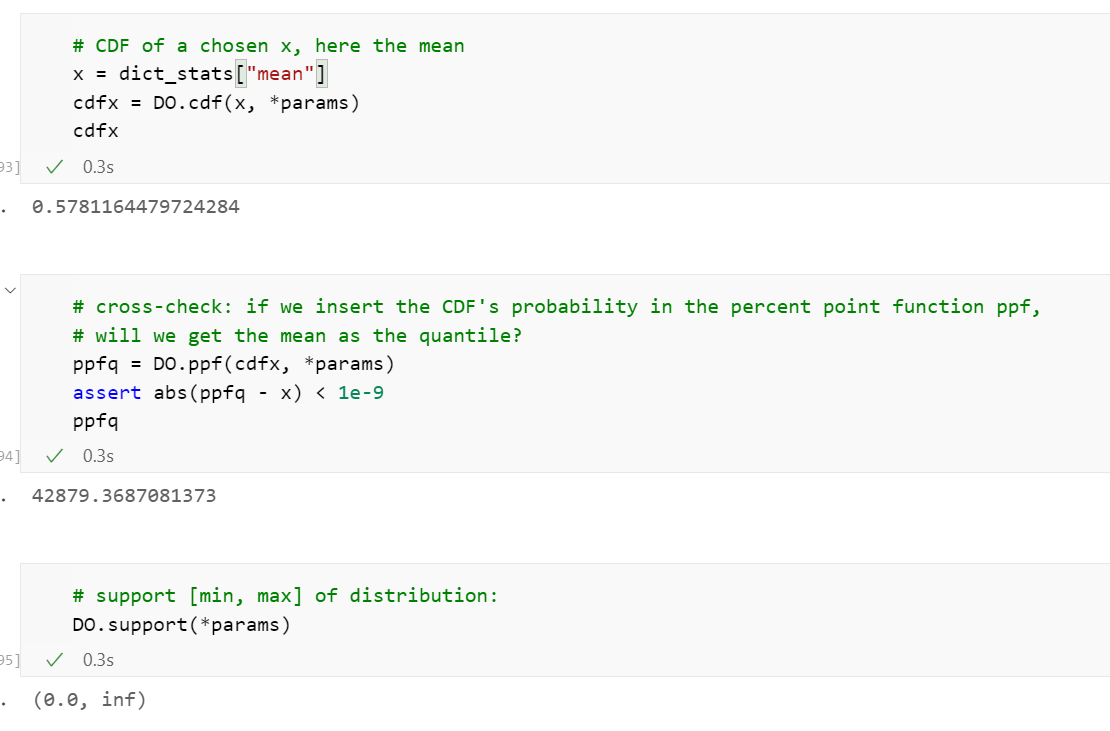Click the execution count label of the support cell
Screen dimensions: 1110x731
pyautogui.click(x=9, y=660)
